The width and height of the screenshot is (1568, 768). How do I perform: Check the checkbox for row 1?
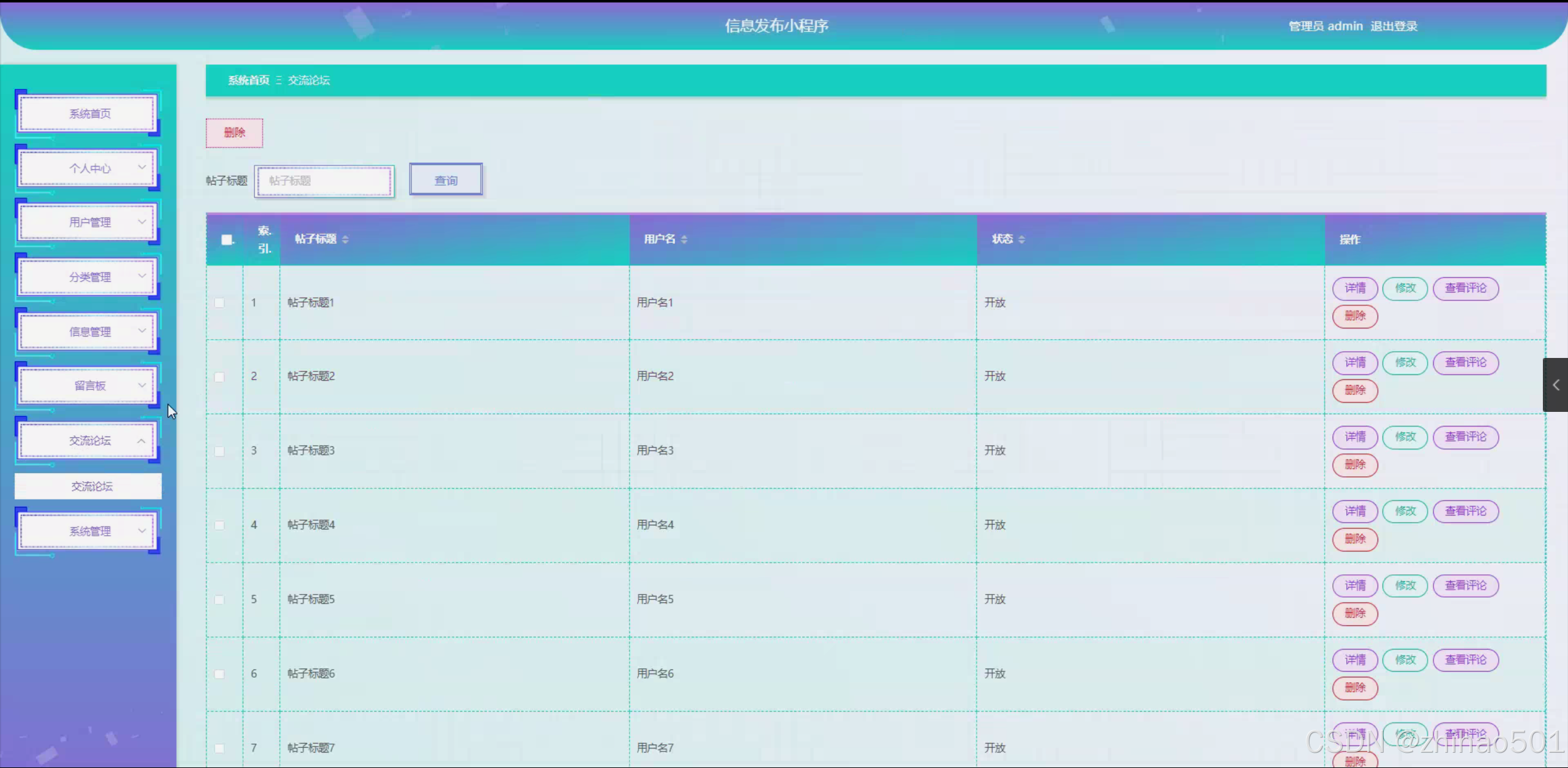tap(219, 303)
